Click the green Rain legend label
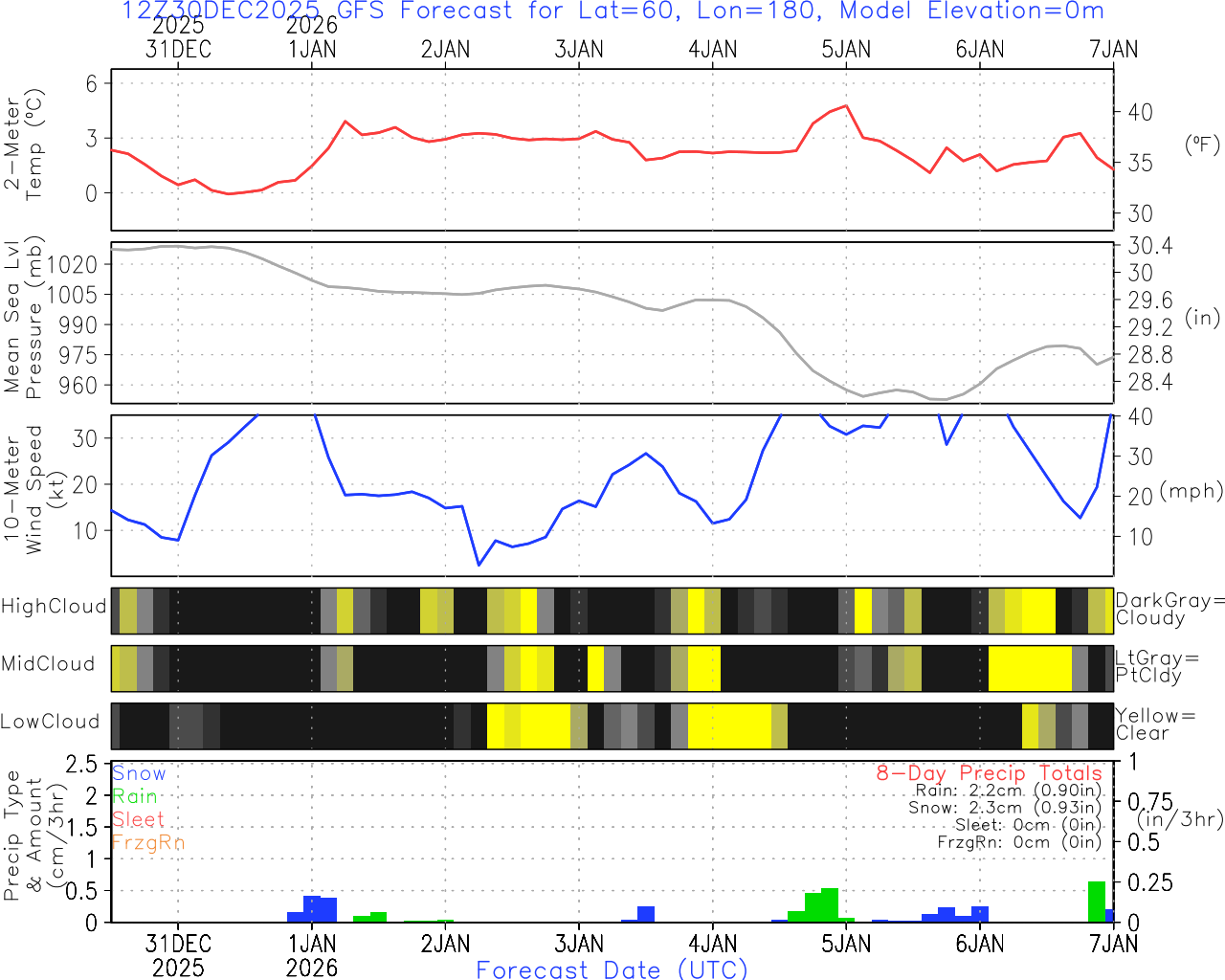Viewport: 1225px width, 980px height. tap(135, 796)
